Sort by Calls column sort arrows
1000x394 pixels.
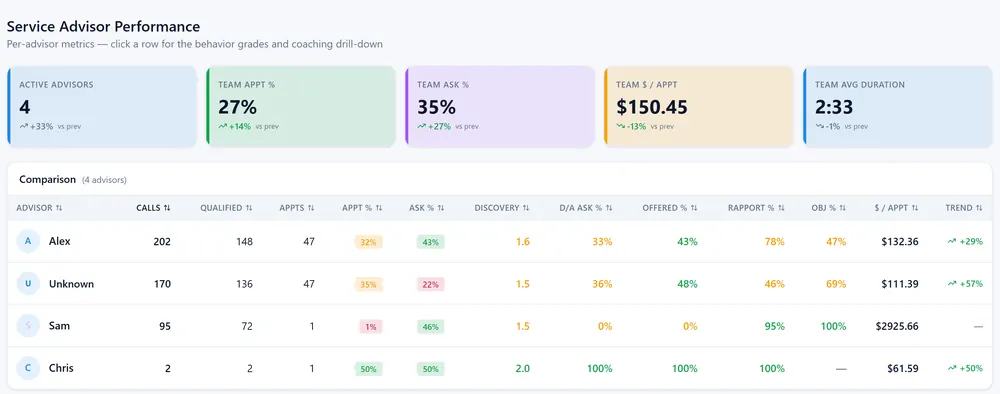167,208
